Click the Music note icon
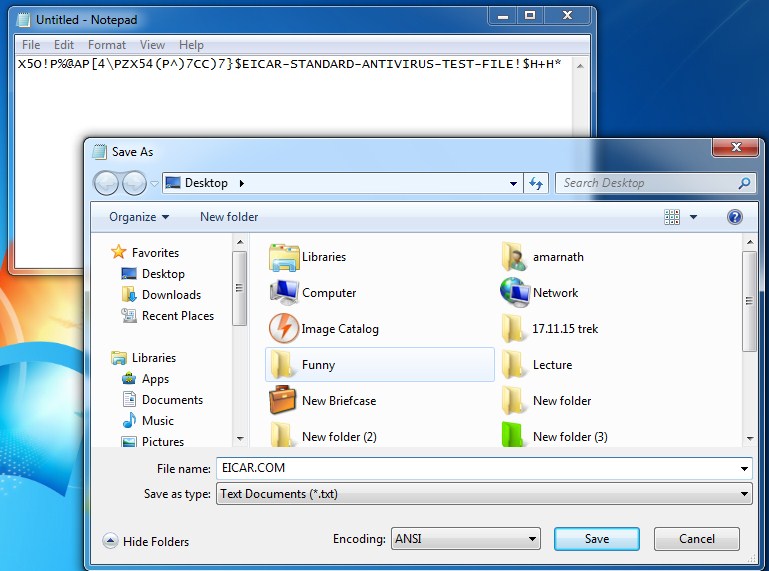This screenshot has width=769, height=571. (x=129, y=420)
